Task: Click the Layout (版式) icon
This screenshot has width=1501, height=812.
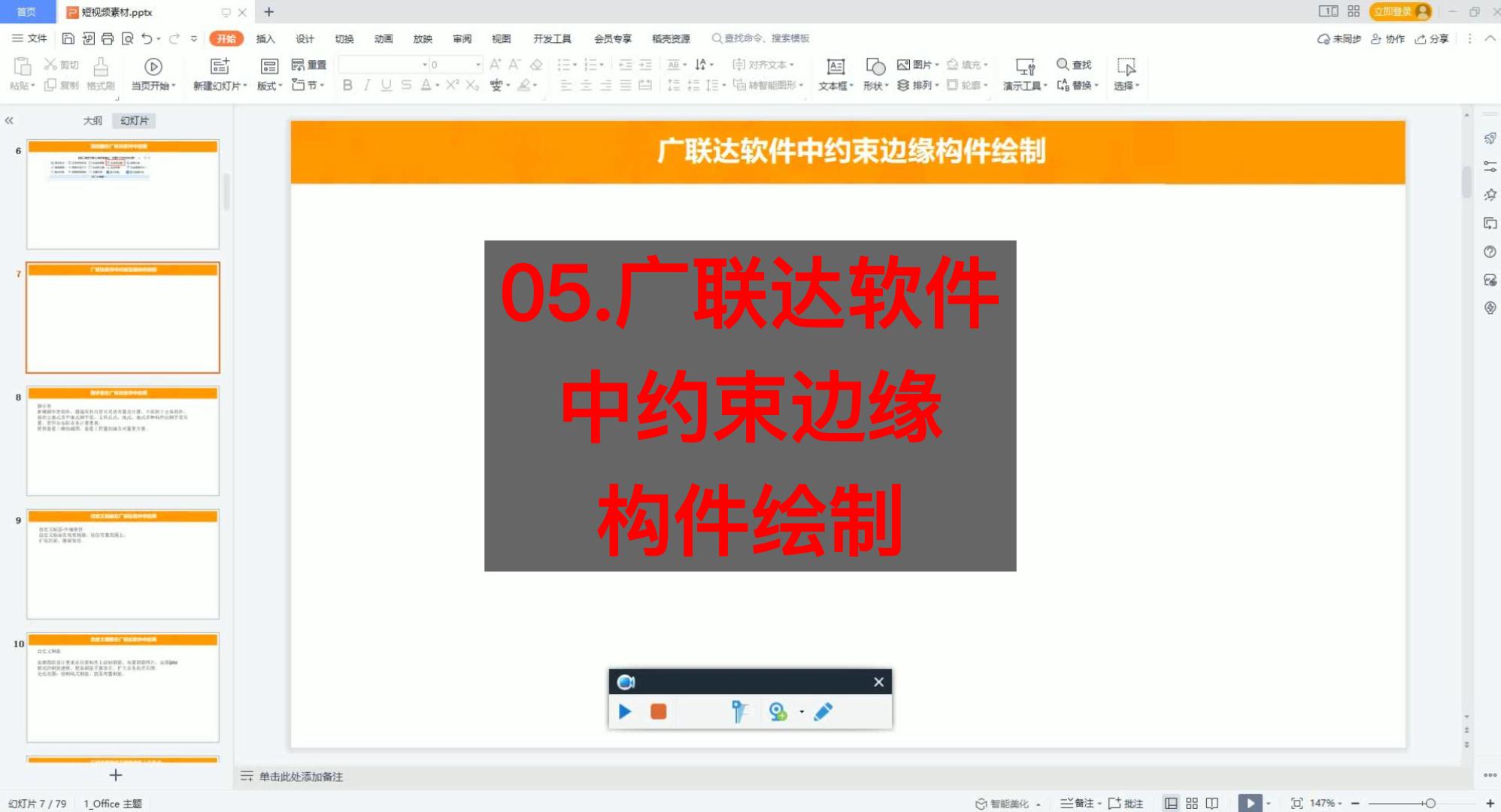Action: click(x=269, y=66)
